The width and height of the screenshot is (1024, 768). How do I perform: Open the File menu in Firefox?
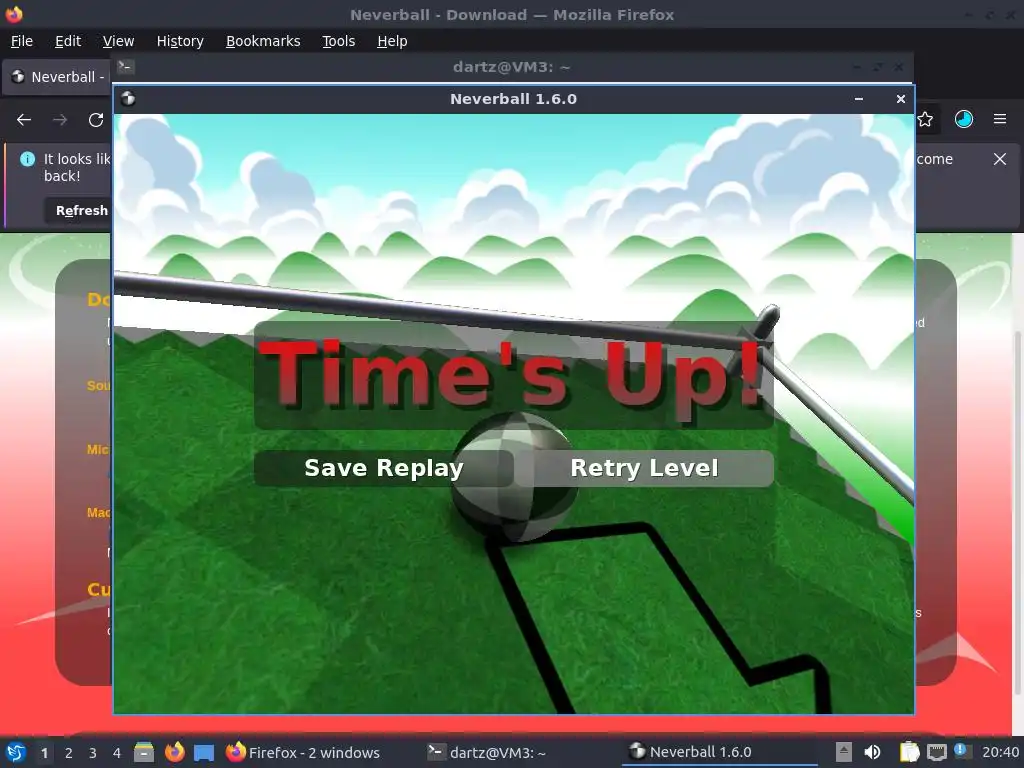[22, 41]
